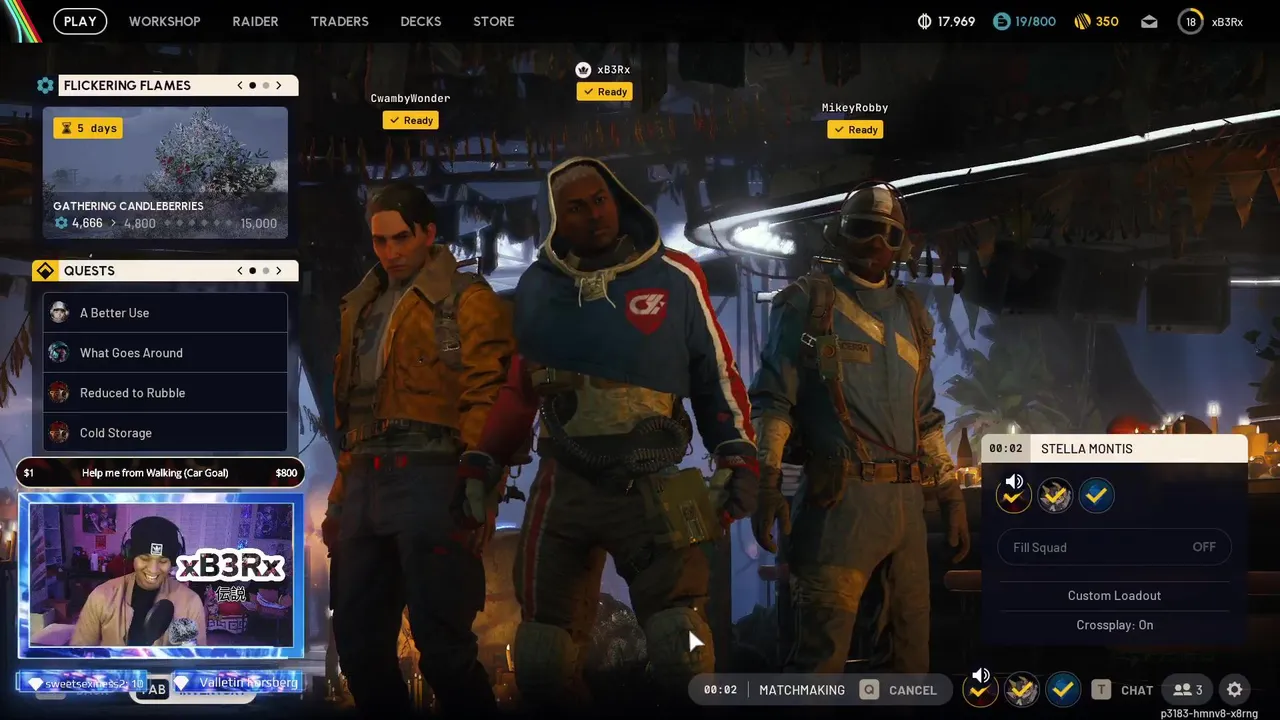The image size is (1280, 720).
Task: Open the Cold Storage quest
Action: (165, 433)
